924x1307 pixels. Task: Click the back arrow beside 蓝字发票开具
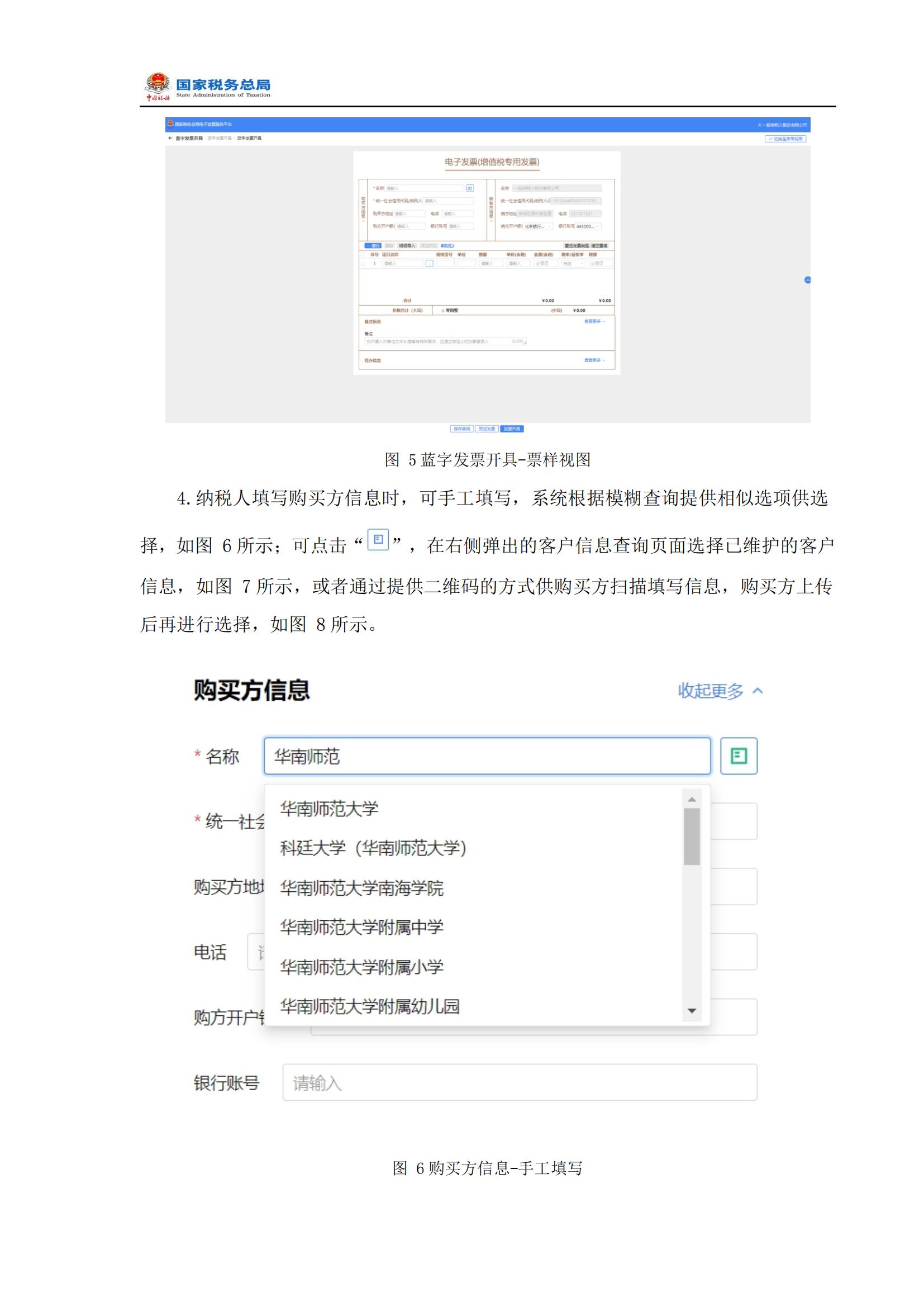[170, 138]
